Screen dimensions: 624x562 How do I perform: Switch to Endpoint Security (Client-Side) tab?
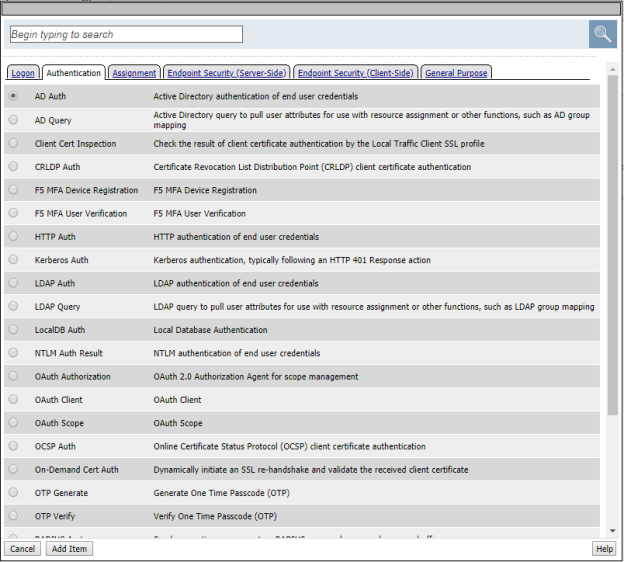[355, 73]
